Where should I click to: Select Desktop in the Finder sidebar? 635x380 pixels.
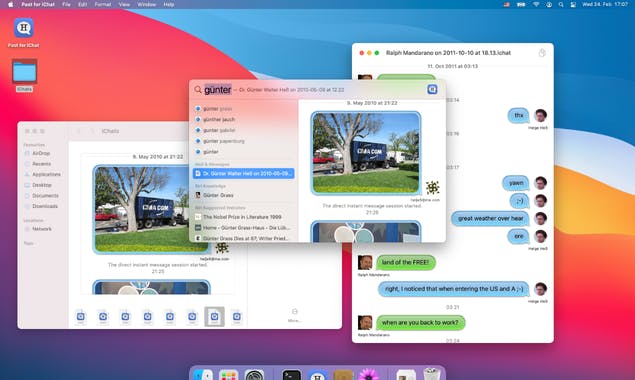[42, 185]
